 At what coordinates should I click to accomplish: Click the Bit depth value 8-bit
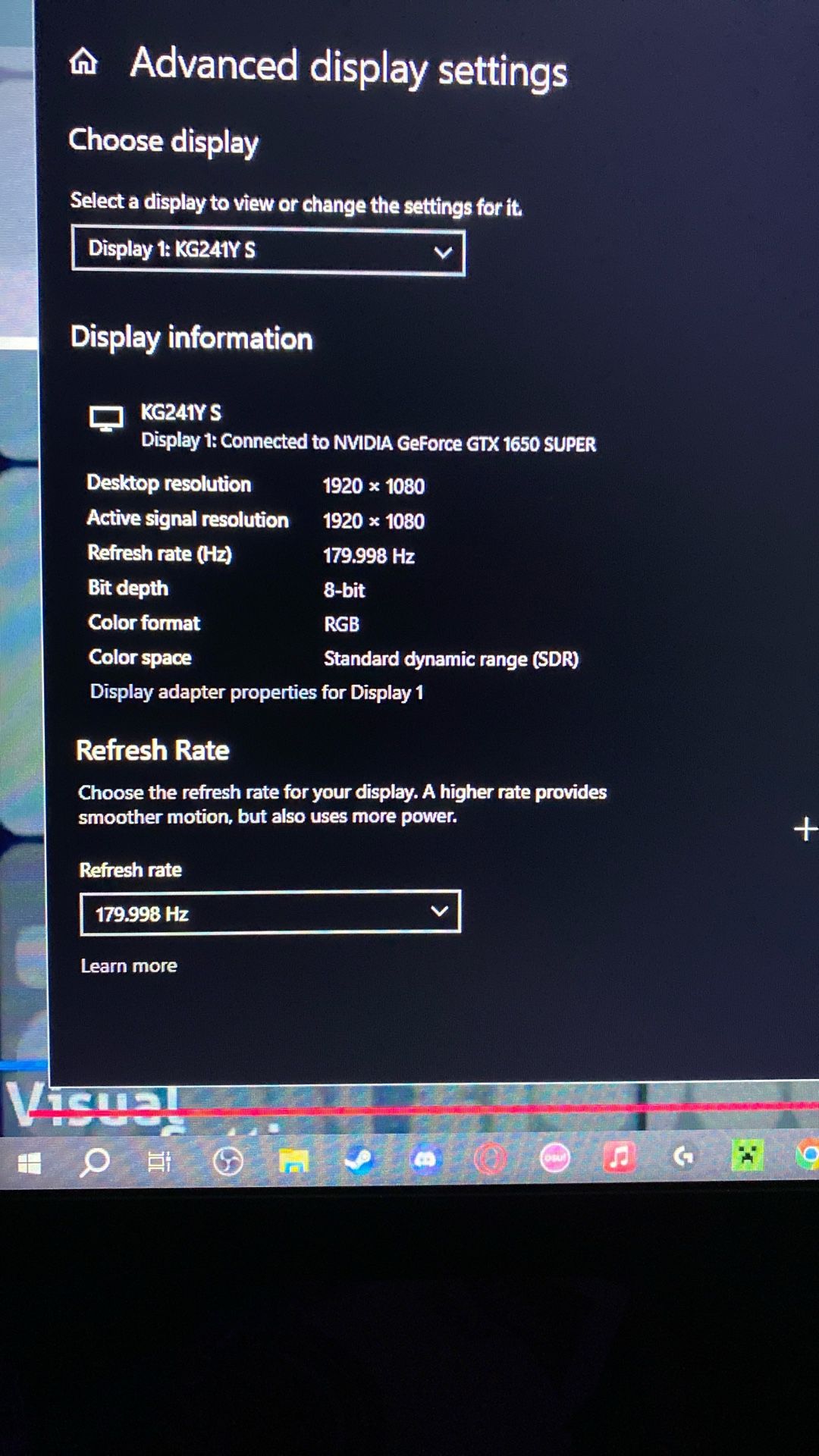(x=344, y=590)
